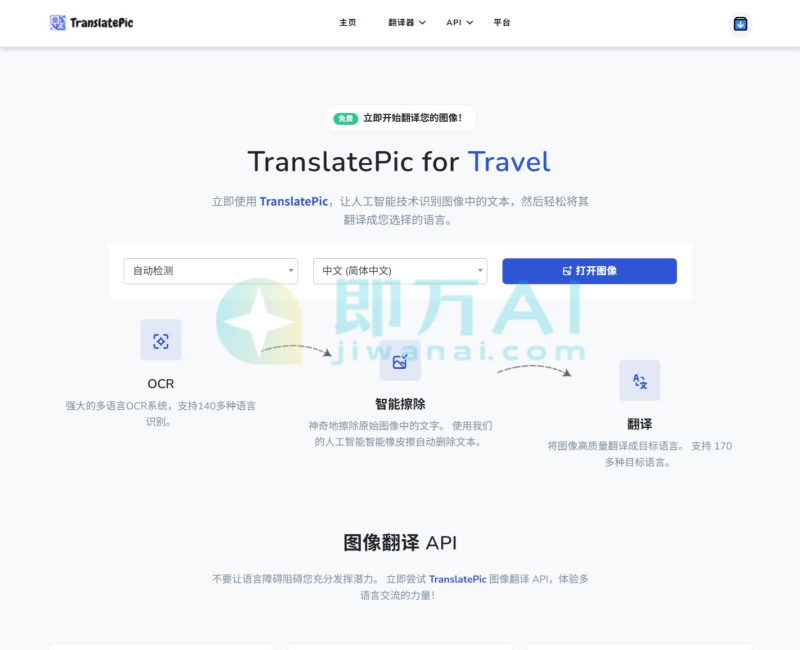
Task: Click the TranslatePic wordmark in the header
Action: (103, 22)
